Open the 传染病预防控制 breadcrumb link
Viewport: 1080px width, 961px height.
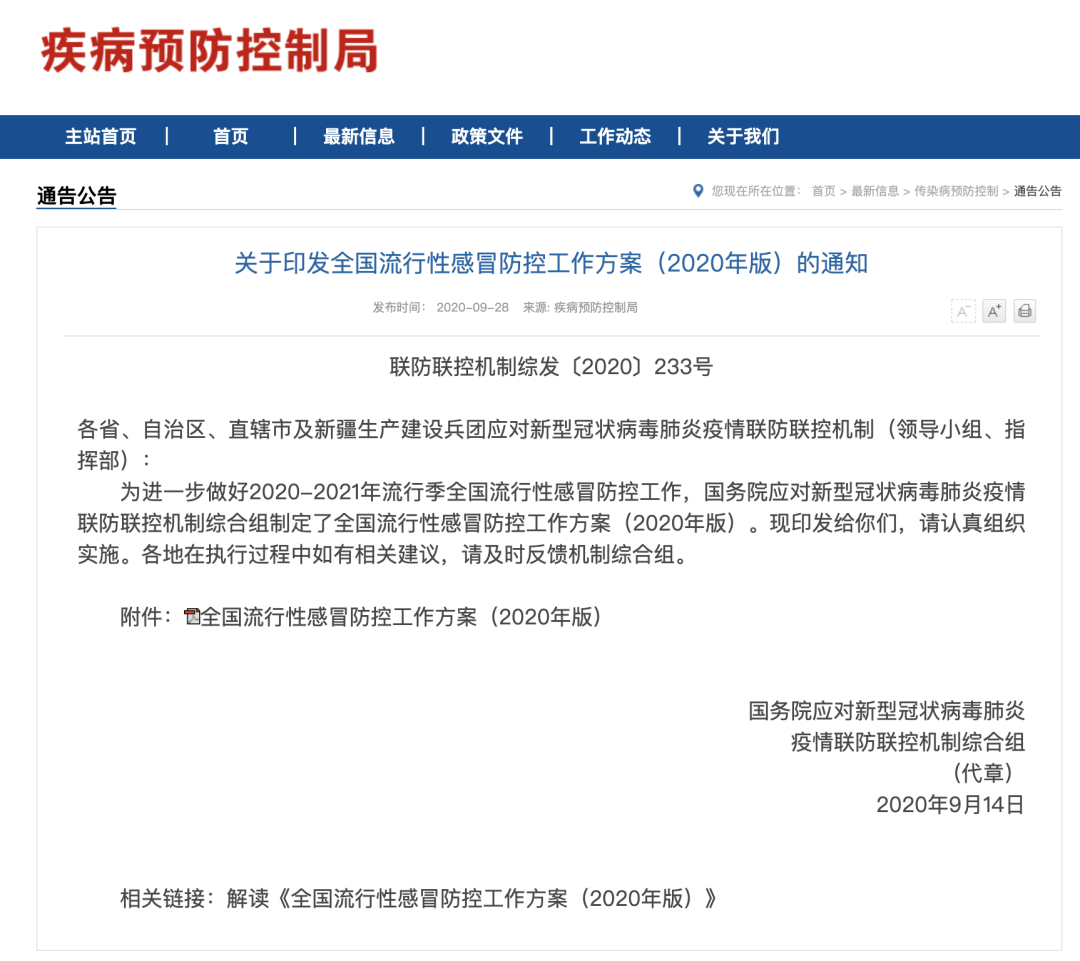click(956, 191)
